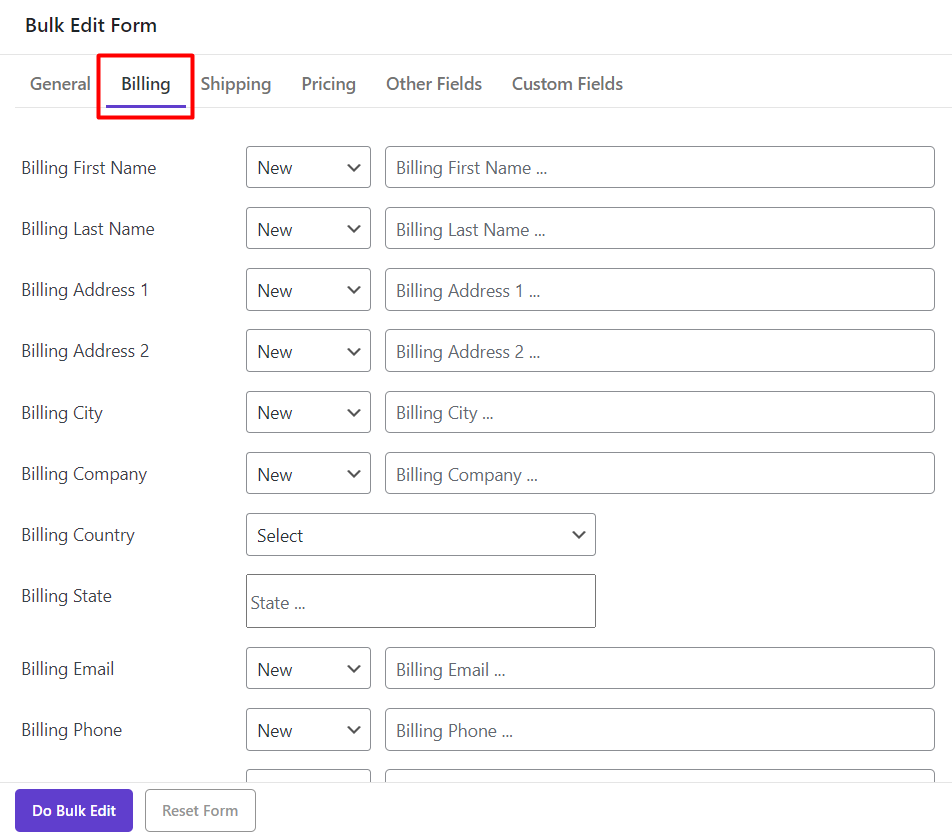The height and width of the screenshot is (837, 952).
Task: Open the Billing City operator dropdown
Action: point(308,412)
